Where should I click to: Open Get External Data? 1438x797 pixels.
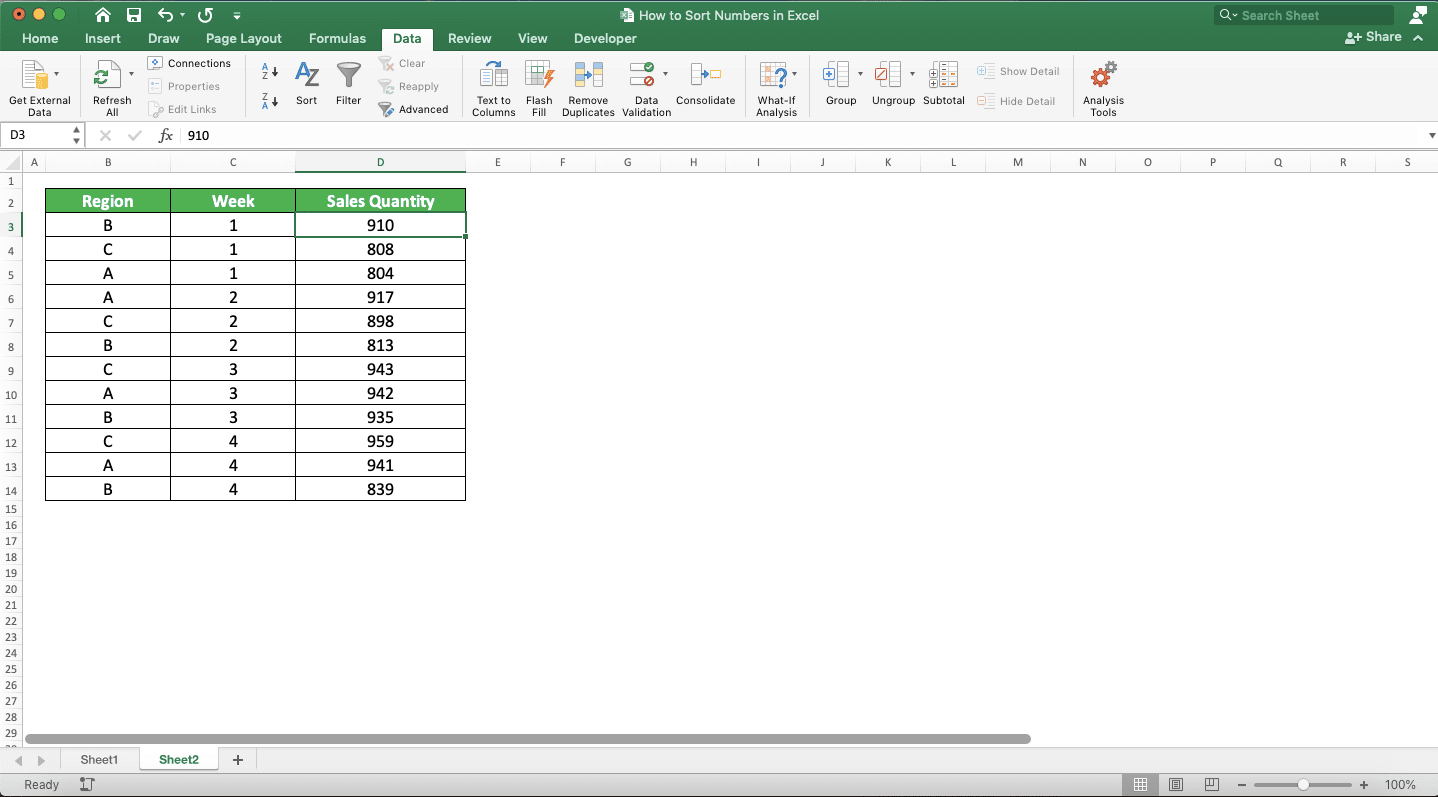click(x=40, y=88)
